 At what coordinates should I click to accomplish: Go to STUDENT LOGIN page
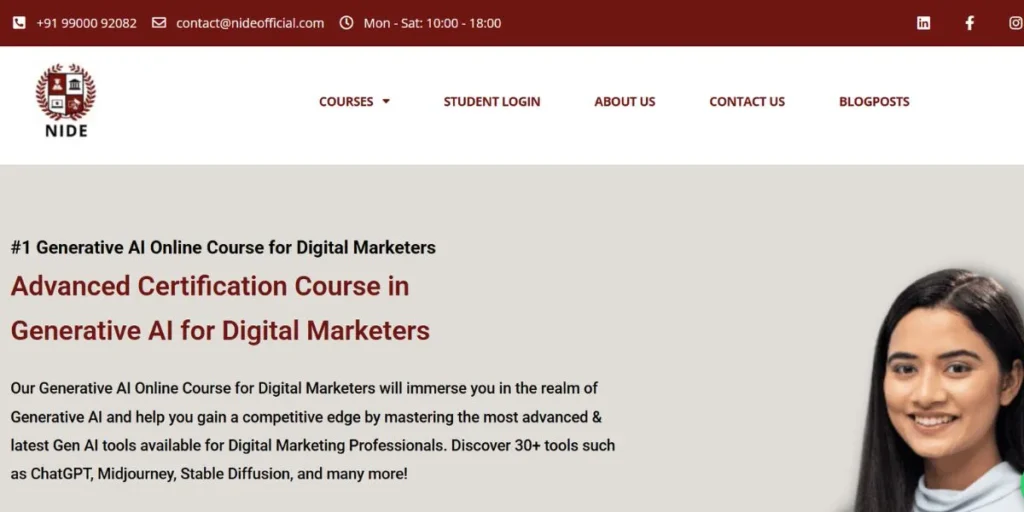point(492,101)
